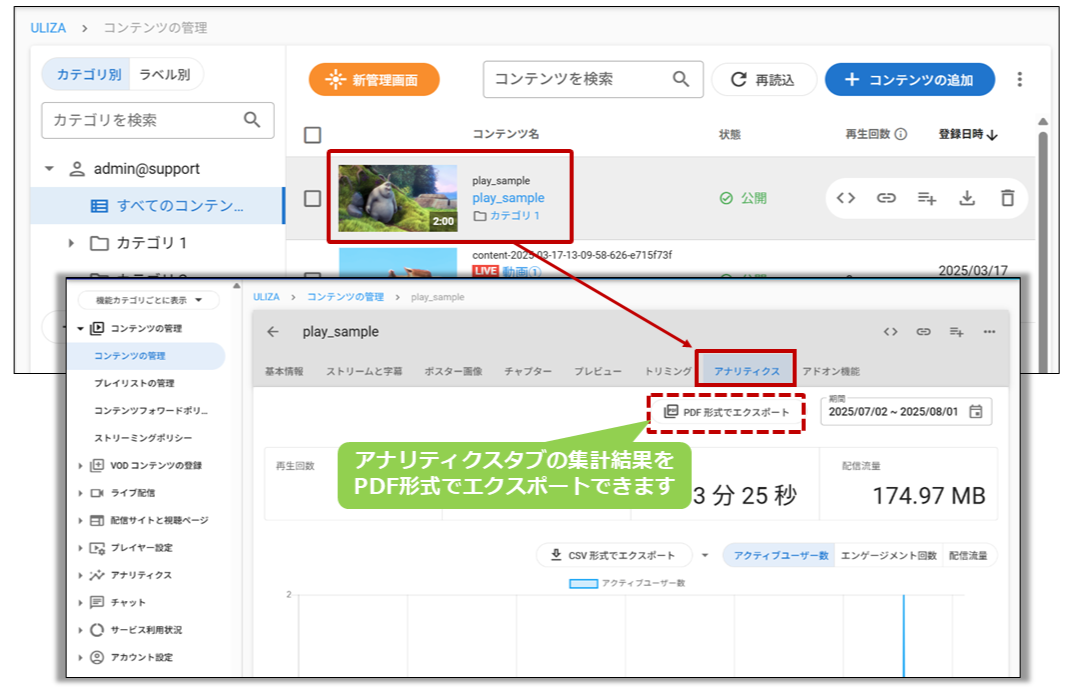Copy link icon in play_sample row
The image size is (1068, 691).
[x=885, y=198]
